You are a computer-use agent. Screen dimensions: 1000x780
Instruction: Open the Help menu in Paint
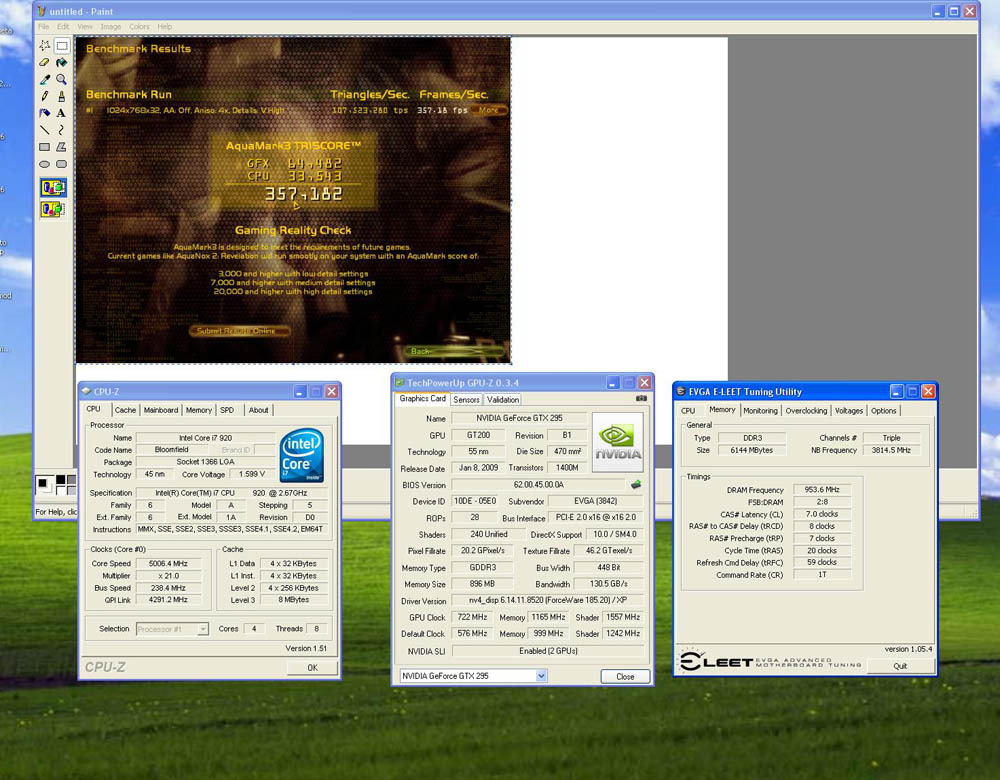coord(165,27)
